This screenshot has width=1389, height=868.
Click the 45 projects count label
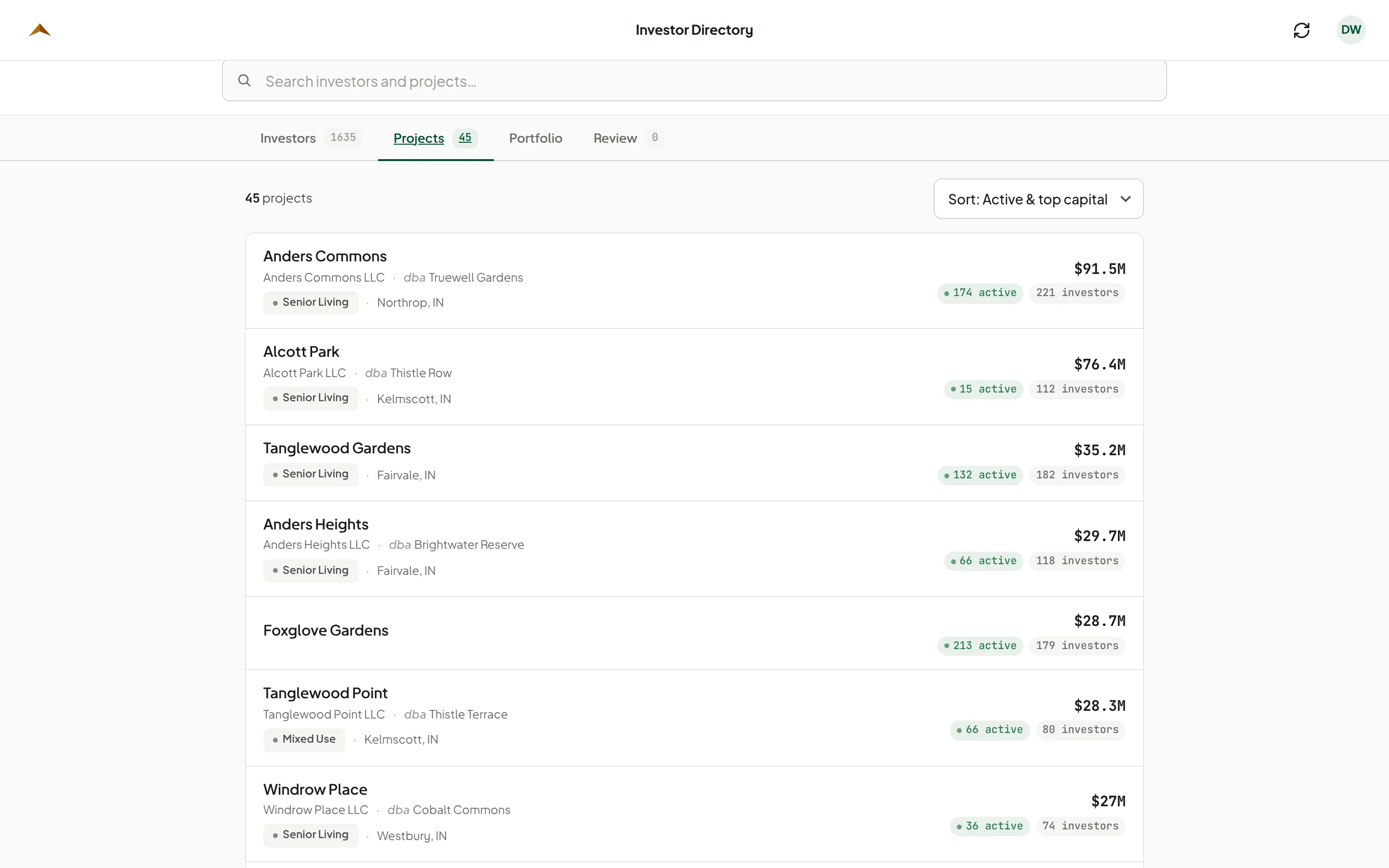278,199
